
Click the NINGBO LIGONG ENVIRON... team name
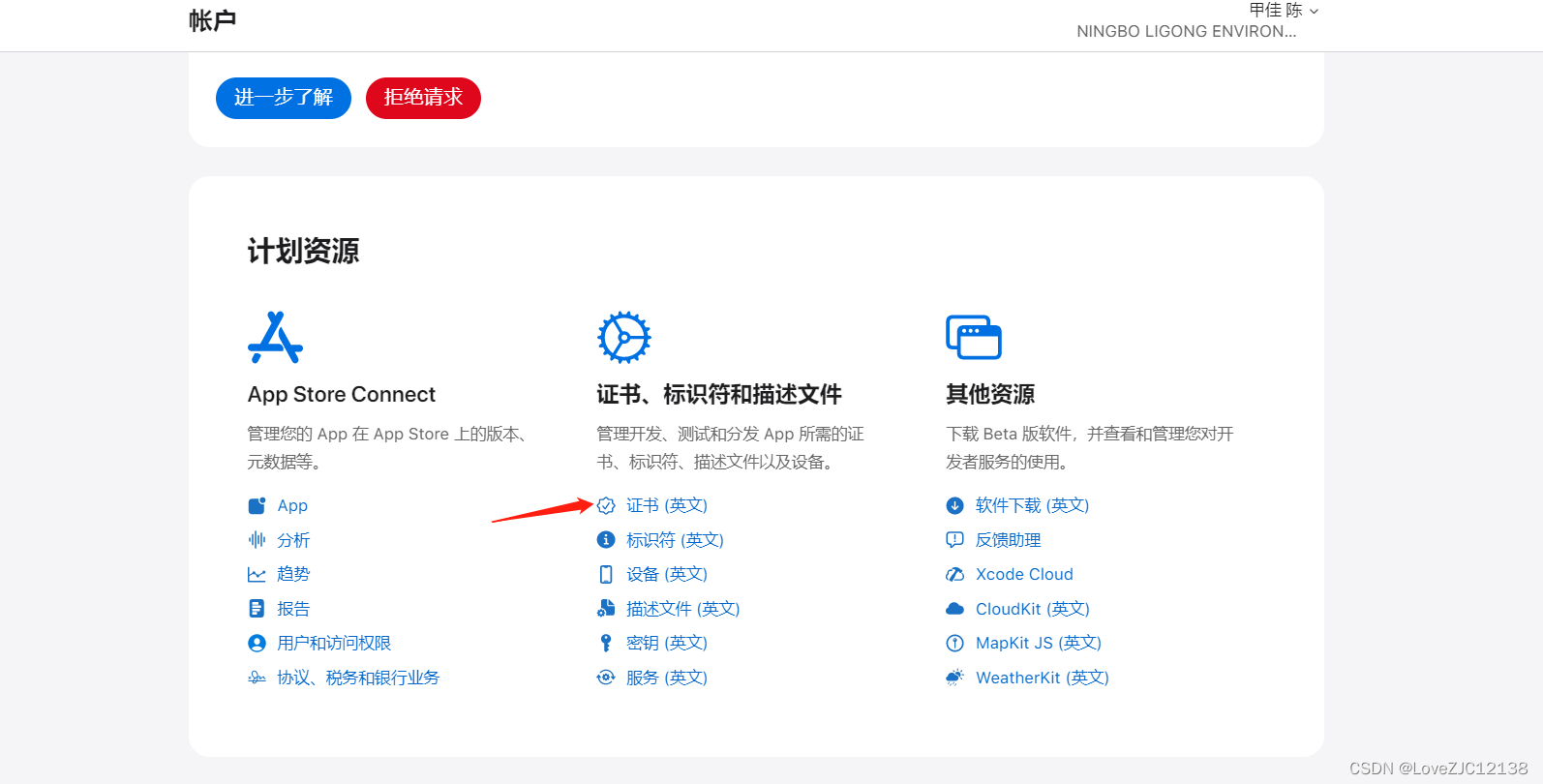(x=1187, y=31)
